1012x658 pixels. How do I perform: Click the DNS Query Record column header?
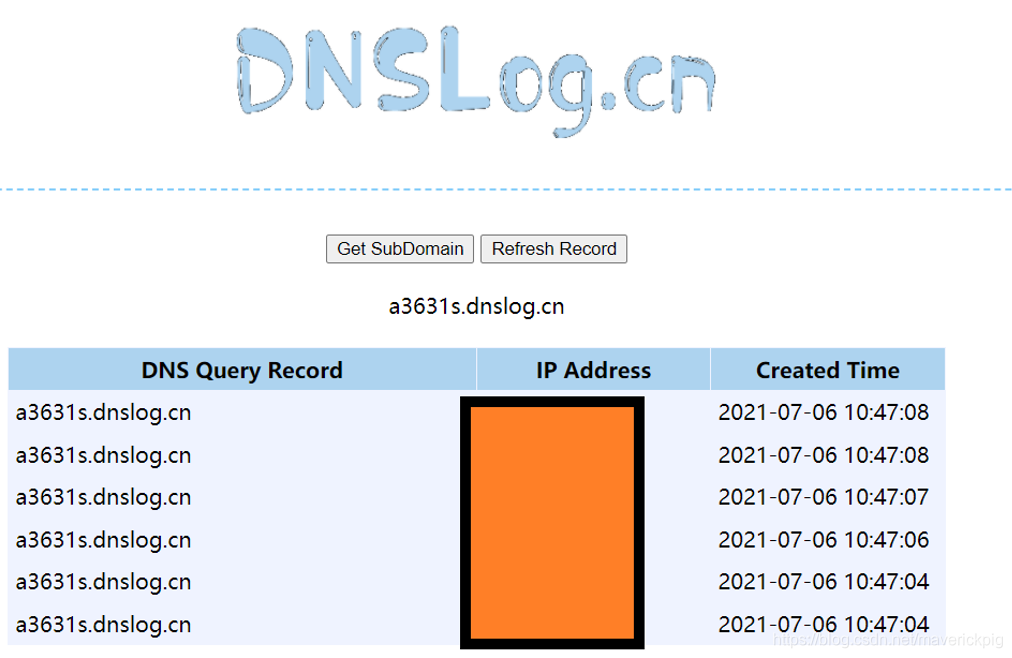[242, 370]
